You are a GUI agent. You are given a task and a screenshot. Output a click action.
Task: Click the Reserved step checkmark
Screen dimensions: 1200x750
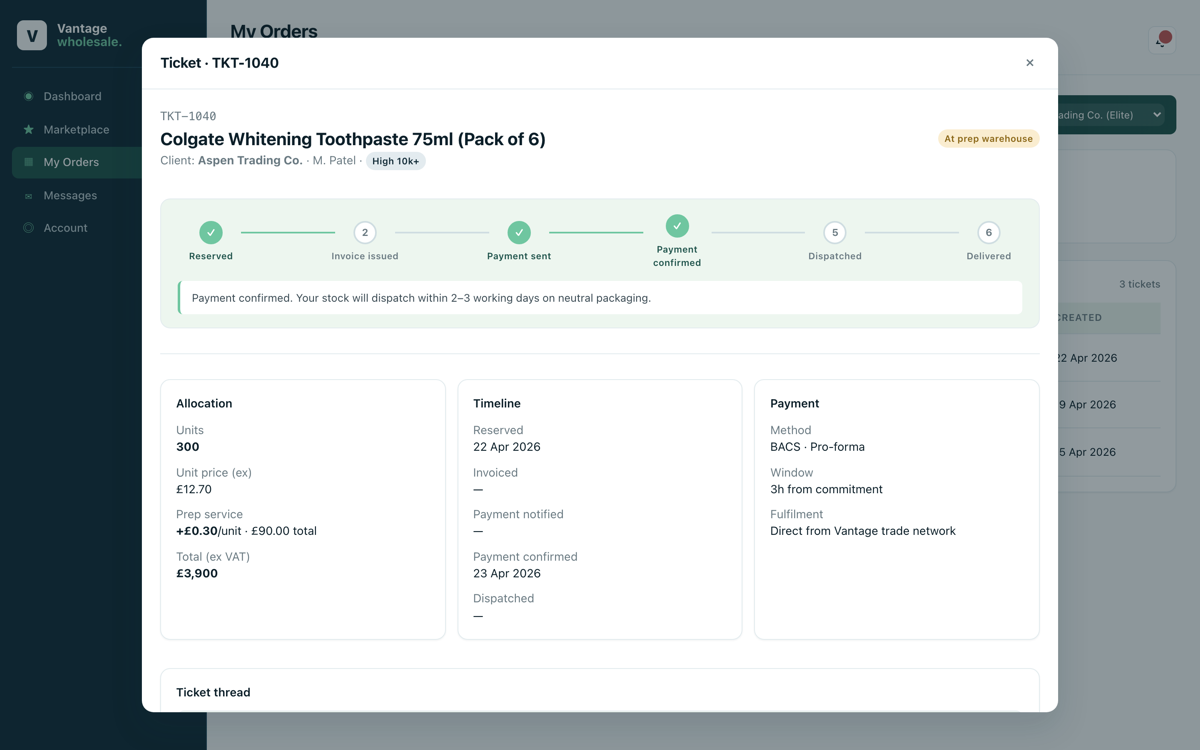coord(210,232)
